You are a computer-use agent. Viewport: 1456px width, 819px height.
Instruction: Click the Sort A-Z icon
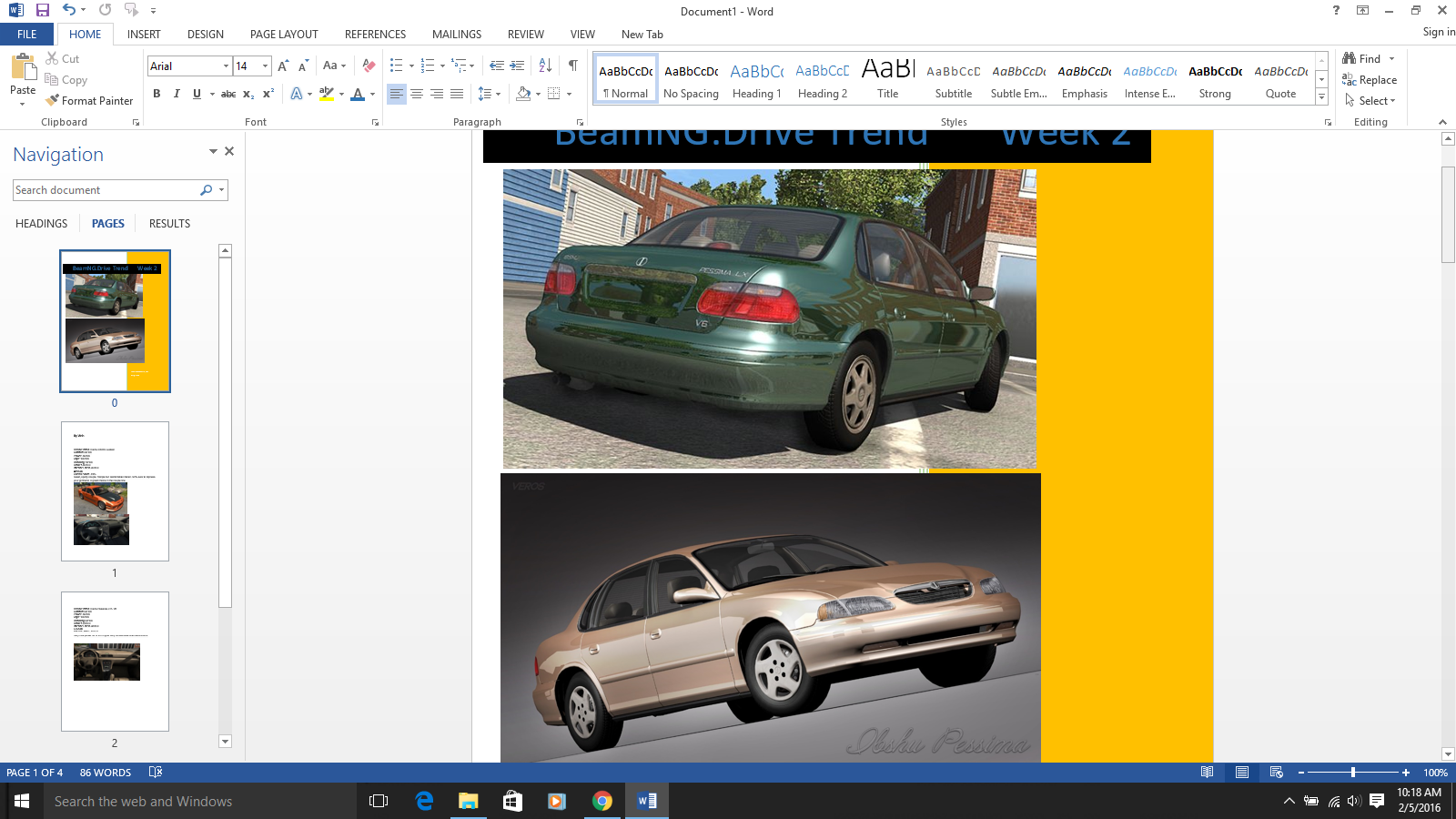point(545,66)
